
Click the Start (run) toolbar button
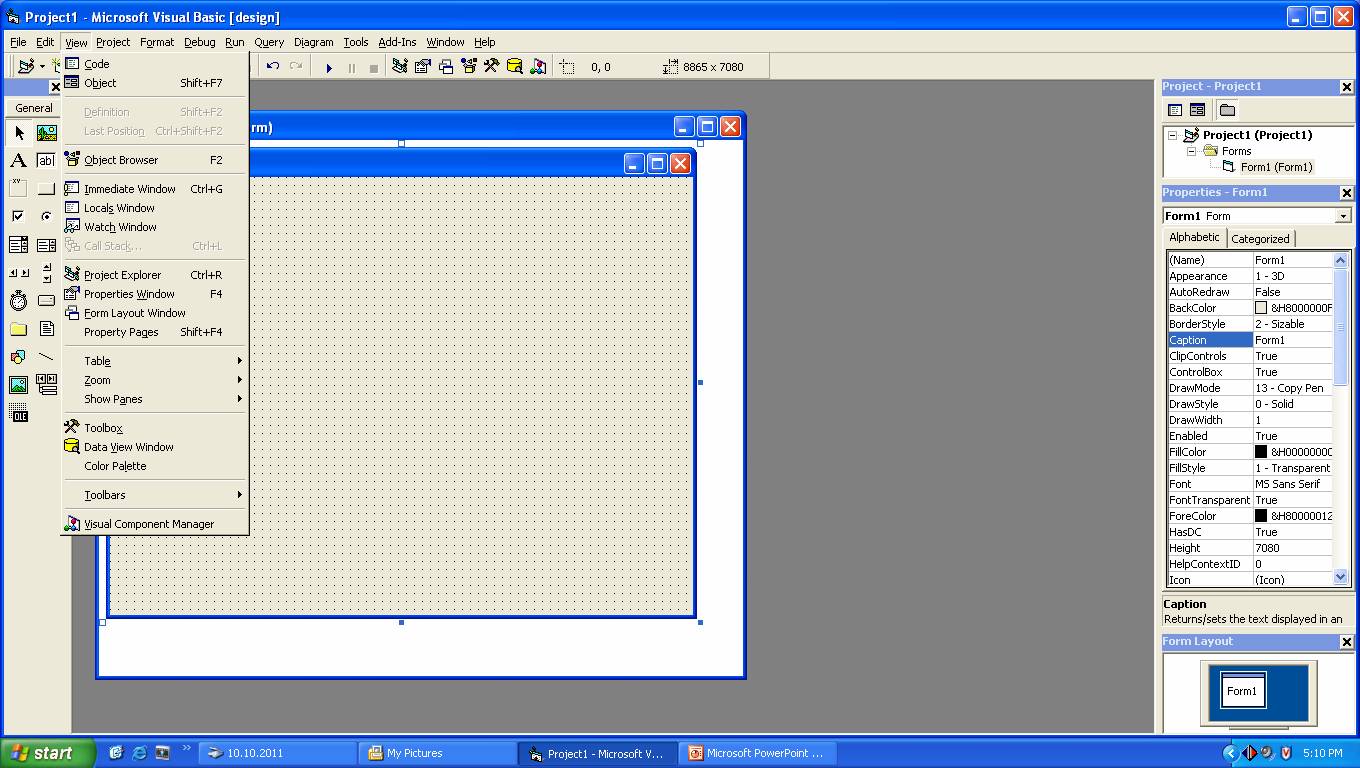329,67
